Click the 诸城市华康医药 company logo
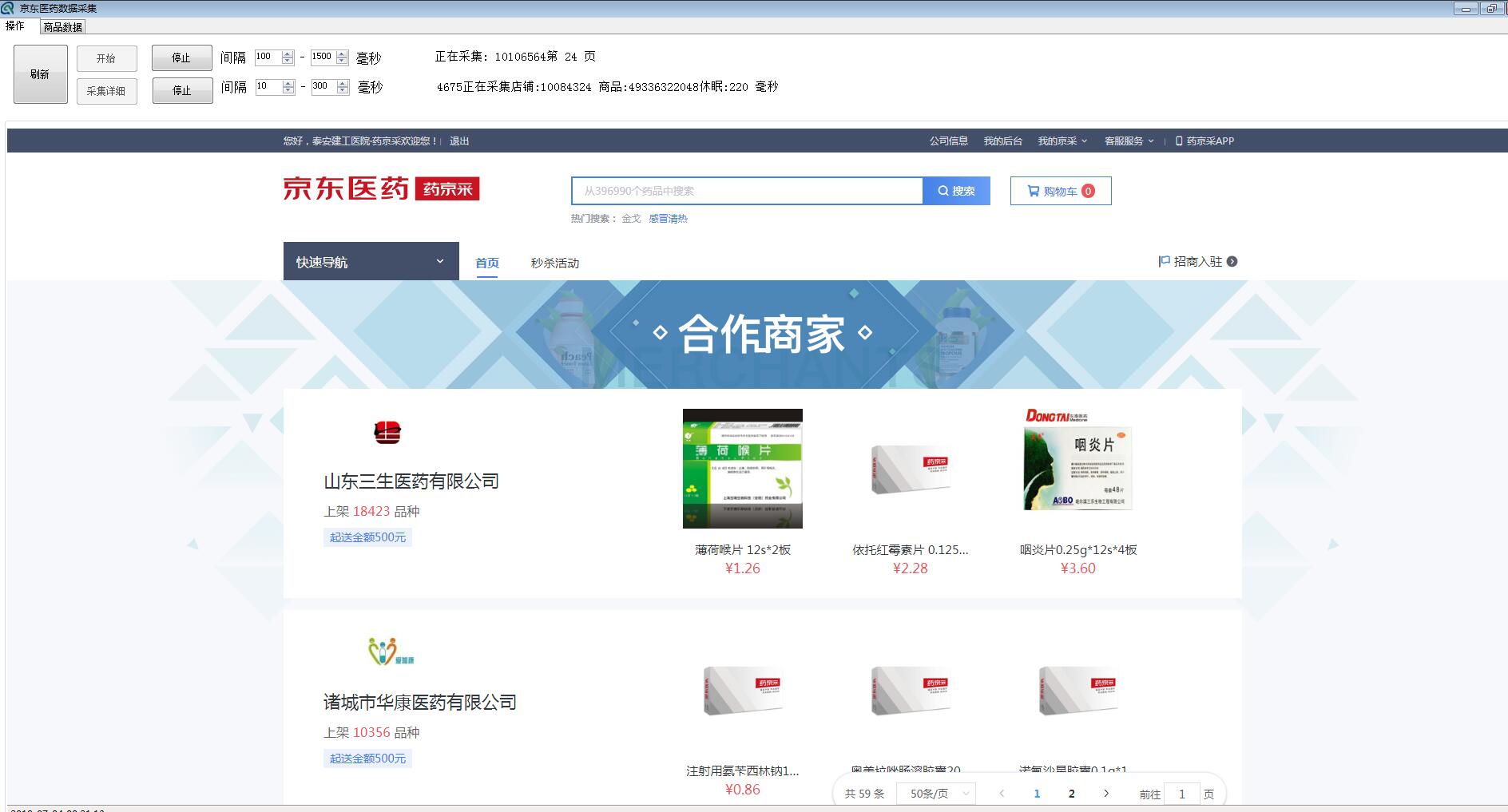Screen dimensions: 1508x812 (x=391, y=652)
